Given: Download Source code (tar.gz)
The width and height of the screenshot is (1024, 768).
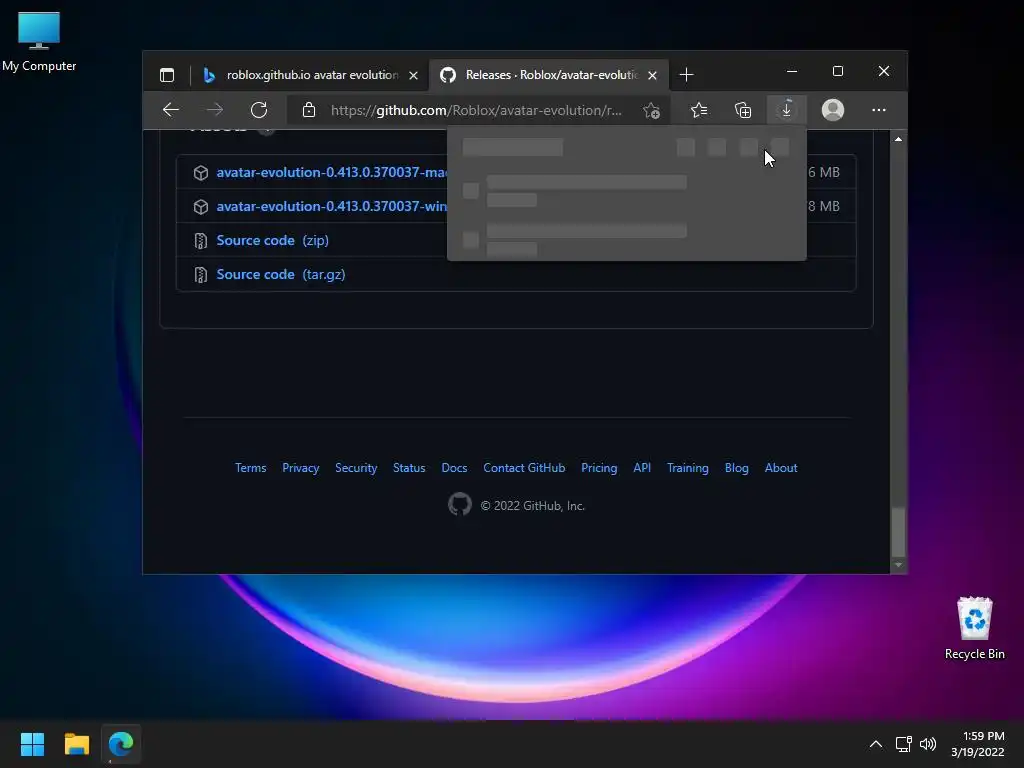Looking at the screenshot, I should tap(281, 274).
